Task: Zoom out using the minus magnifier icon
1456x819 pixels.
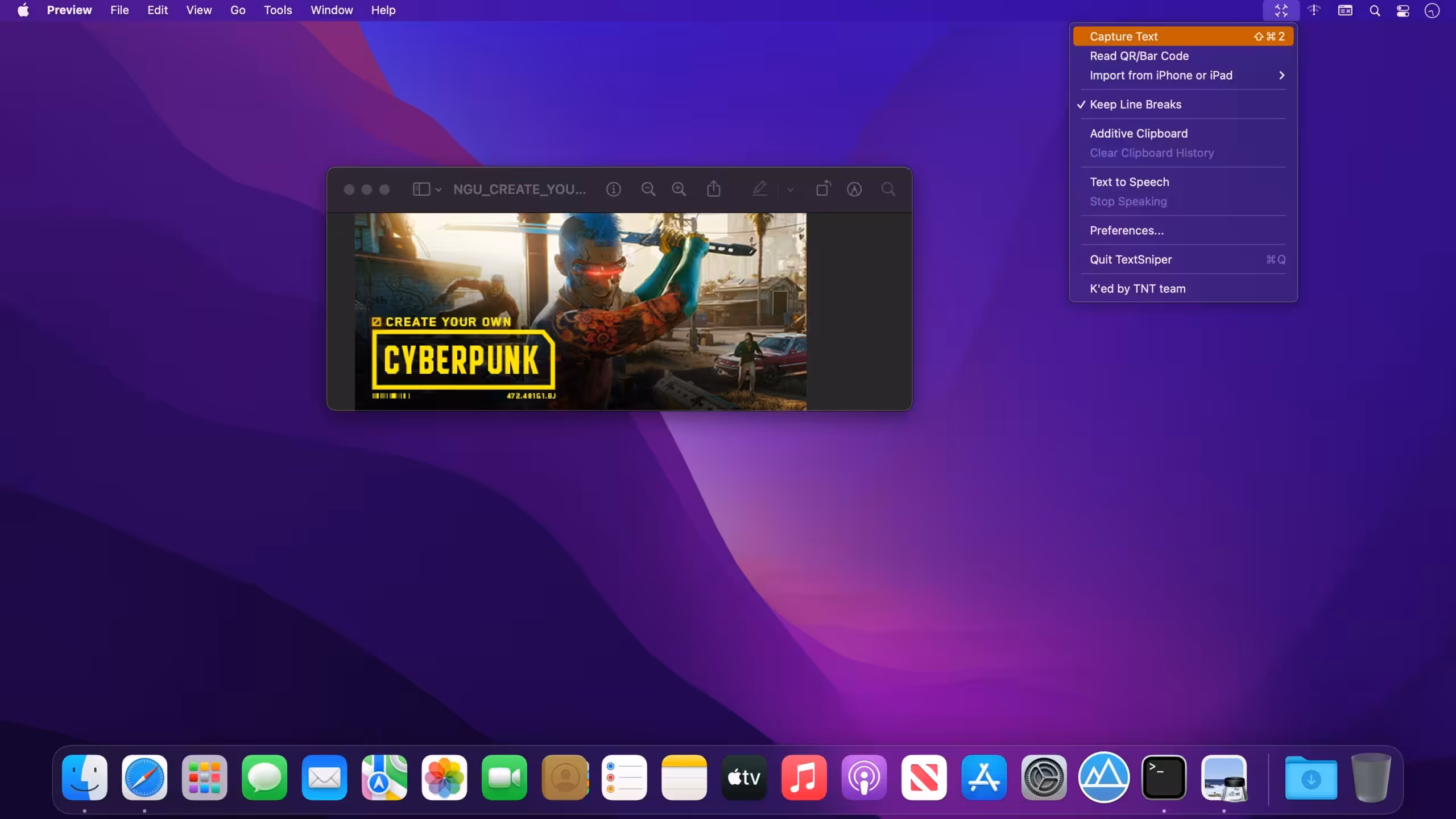Action: pos(648,189)
